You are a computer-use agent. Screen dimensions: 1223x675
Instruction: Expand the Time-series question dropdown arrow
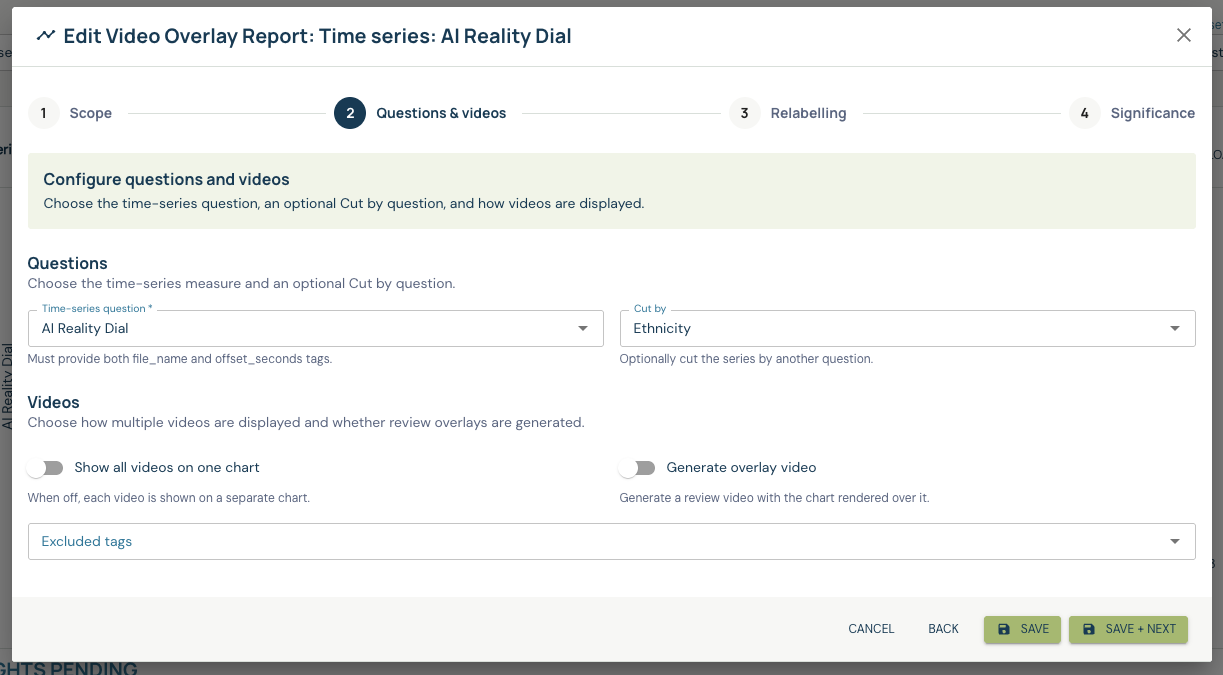pyautogui.click(x=583, y=329)
